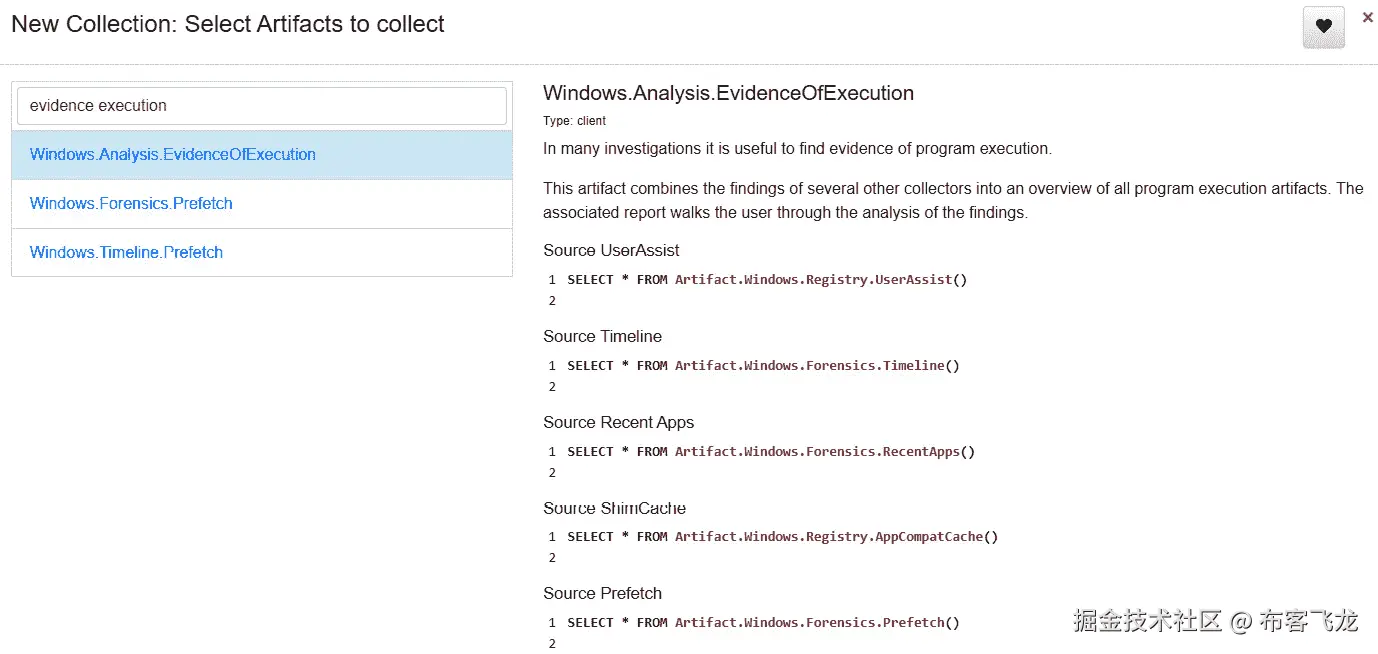
Task: Click the Forensics.Timeline query code line
Action: 763,366
